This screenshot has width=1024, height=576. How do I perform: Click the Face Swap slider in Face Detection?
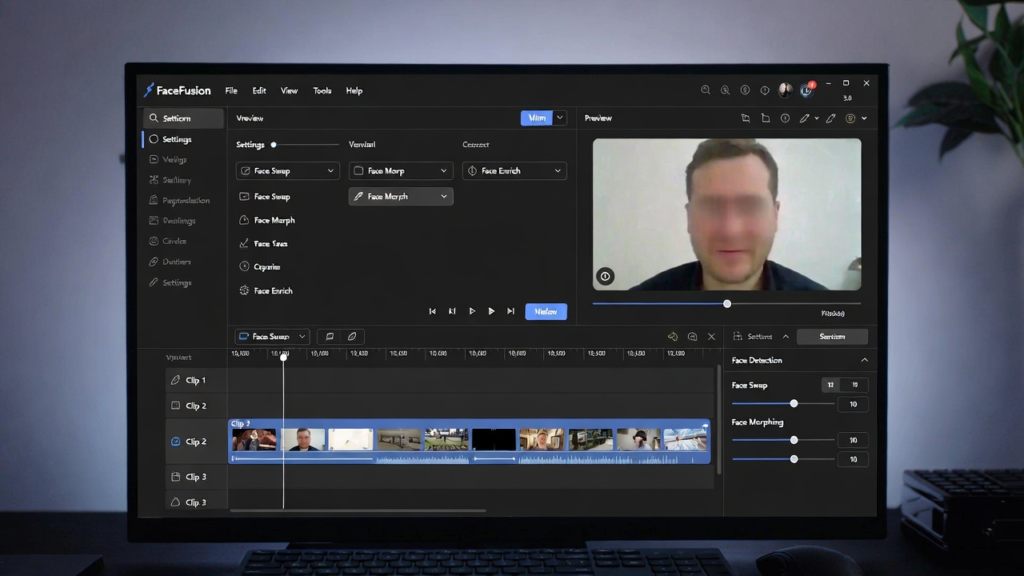pos(782,404)
